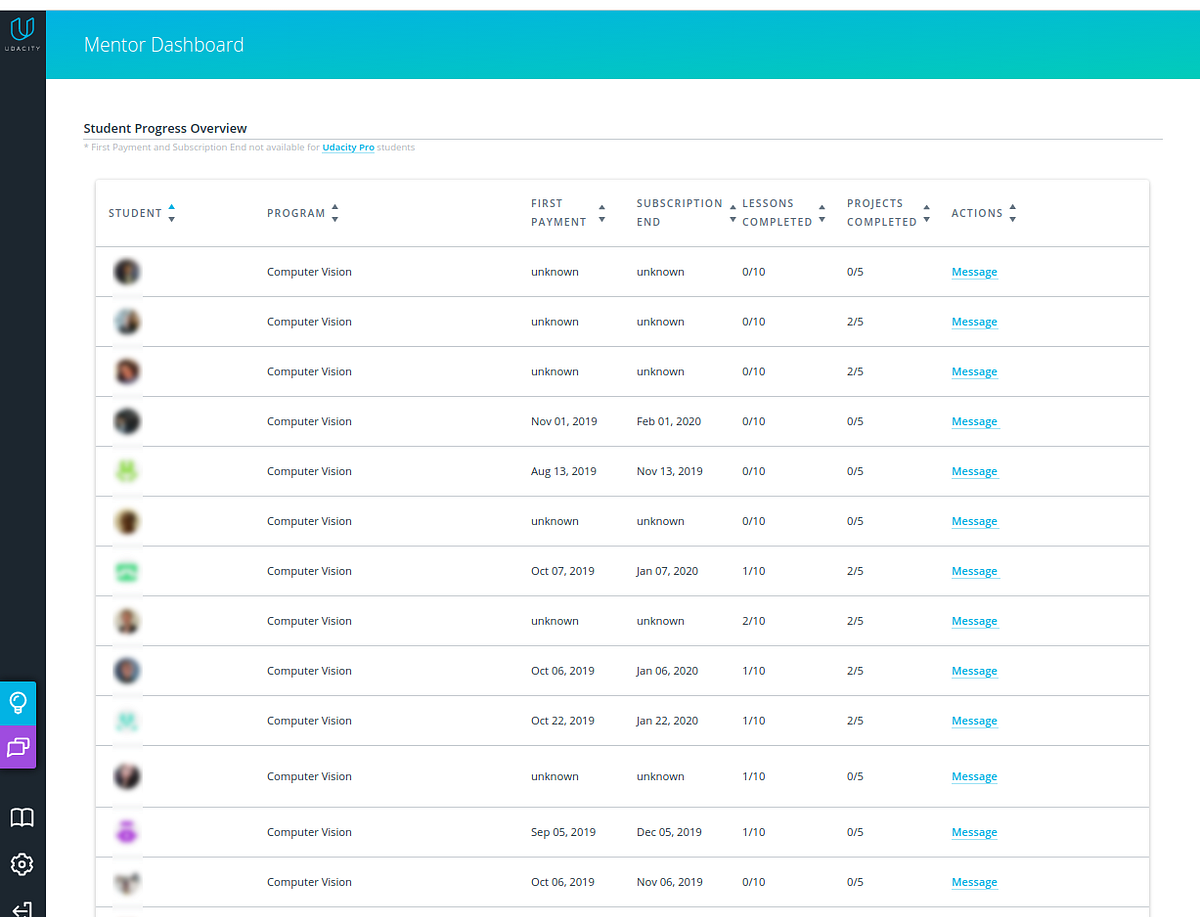This screenshot has width=1200, height=917.
Task: Message the student subscribed until Jan 22, 2020
Action: [x=974, y=722]
